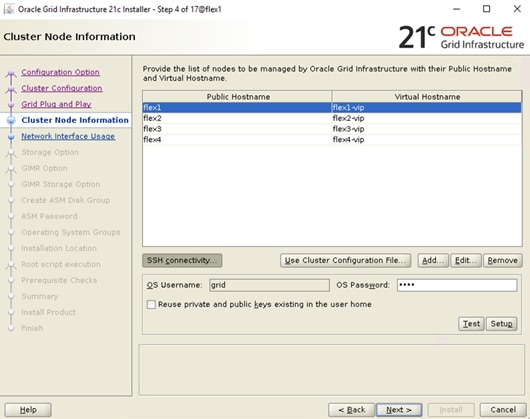Viewport: 530px width, 419px height.
Task: Click the GIMR Storage Option step
Action: pos(61,184)
